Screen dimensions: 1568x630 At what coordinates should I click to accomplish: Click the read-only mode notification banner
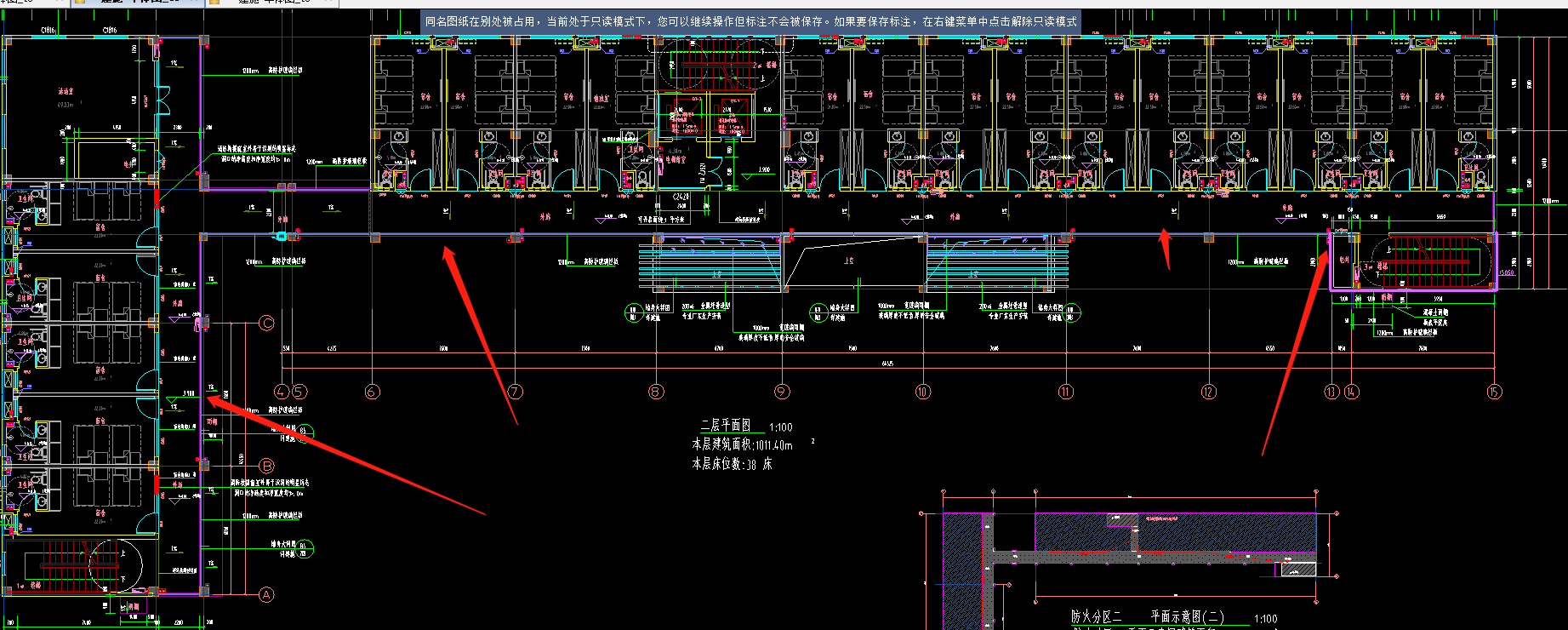point(751,21)
